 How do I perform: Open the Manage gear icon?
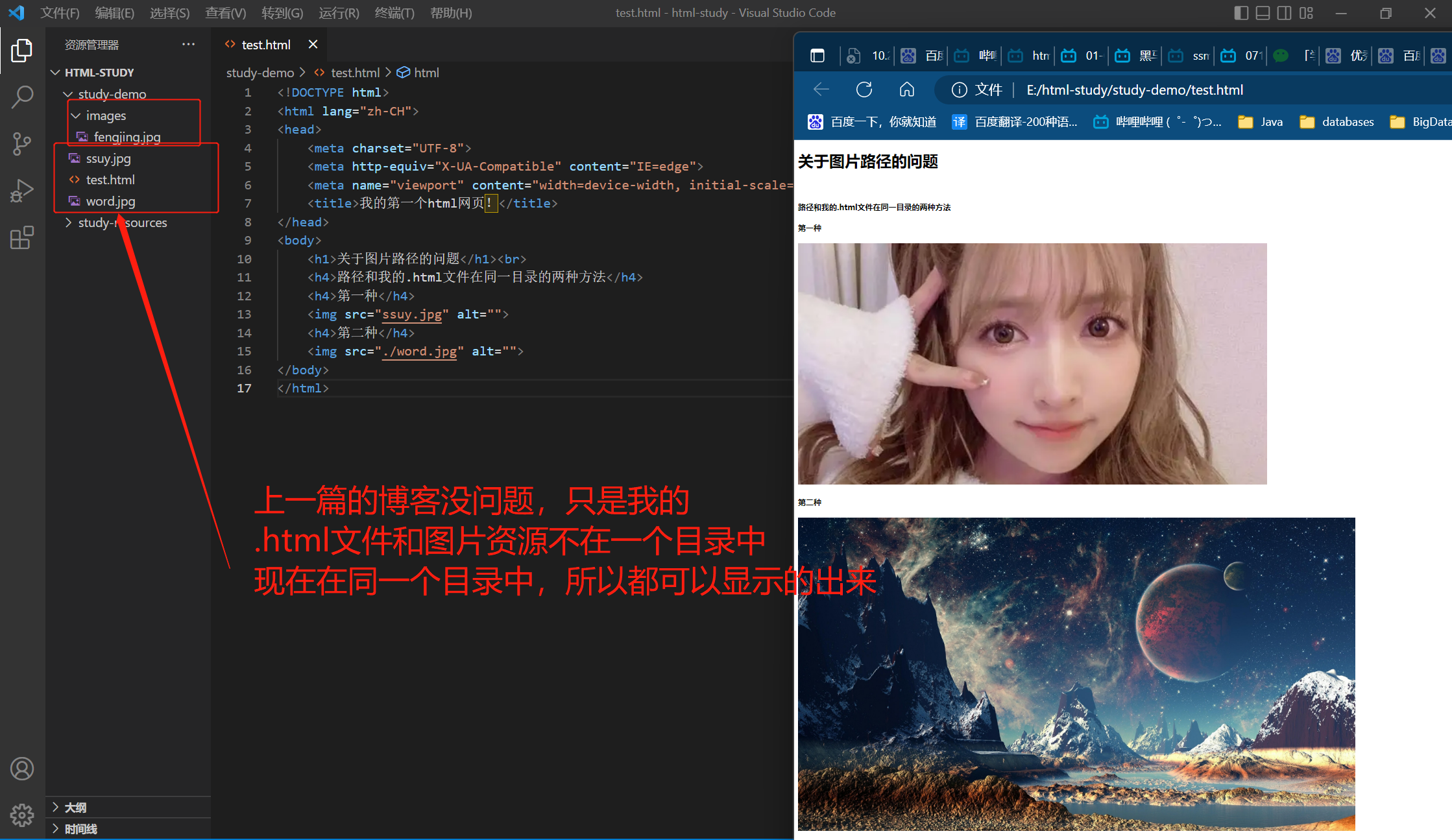22,815
